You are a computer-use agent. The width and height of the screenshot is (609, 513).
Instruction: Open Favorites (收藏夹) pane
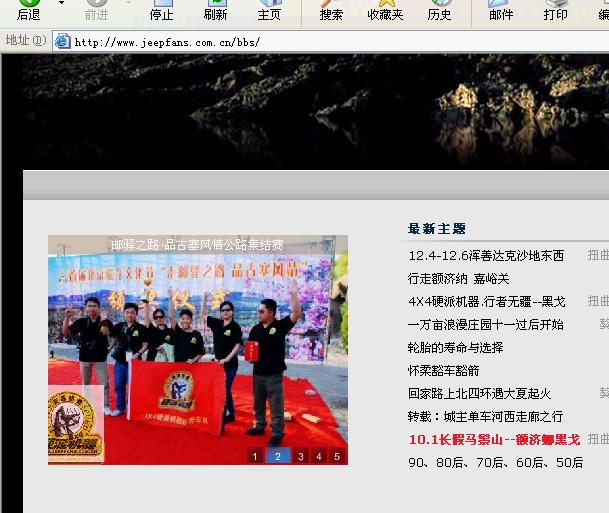click(385, 11)
